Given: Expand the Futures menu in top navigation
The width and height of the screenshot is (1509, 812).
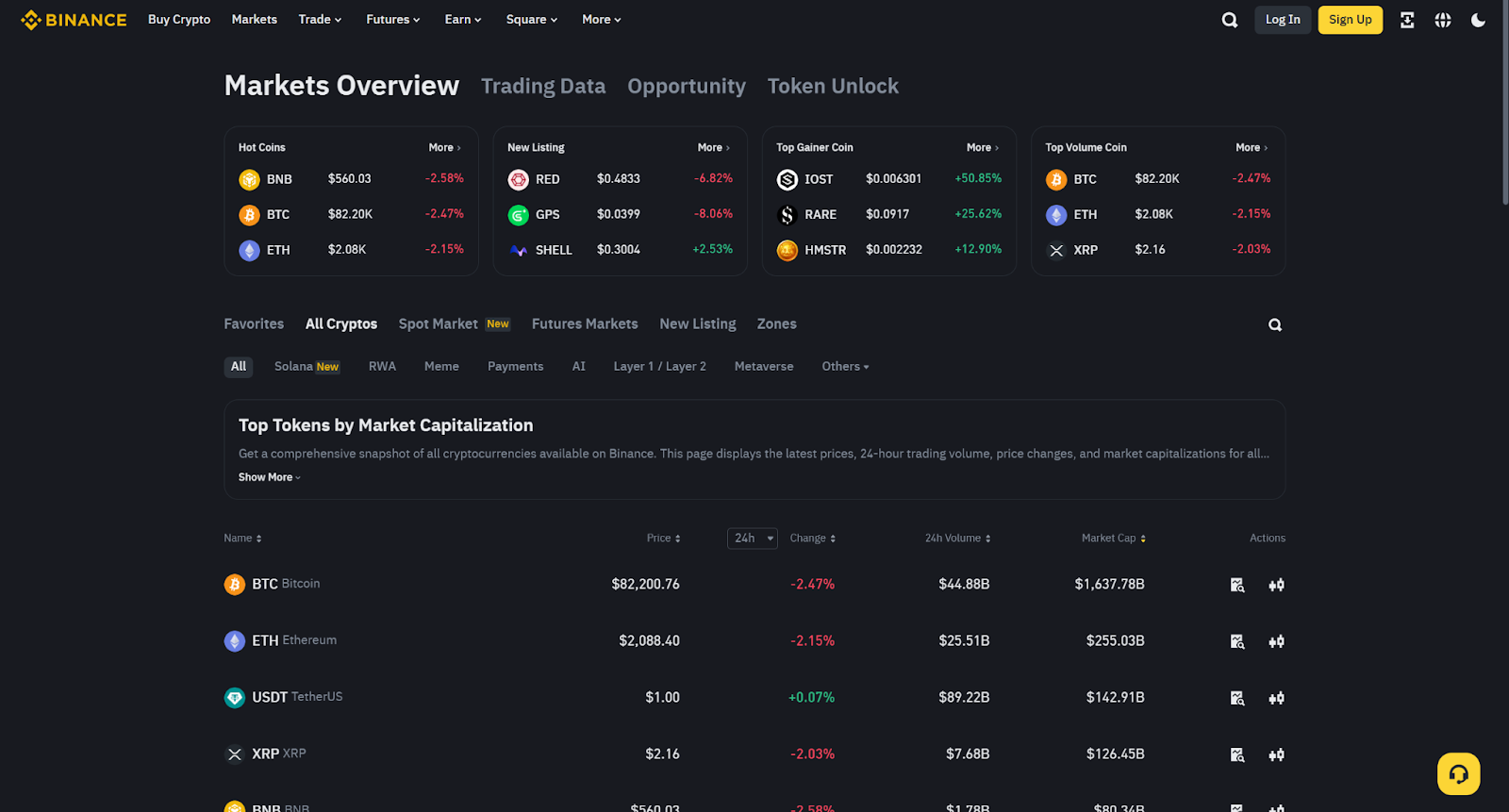Looking at the screenshot, I should [x=393, y=19].
